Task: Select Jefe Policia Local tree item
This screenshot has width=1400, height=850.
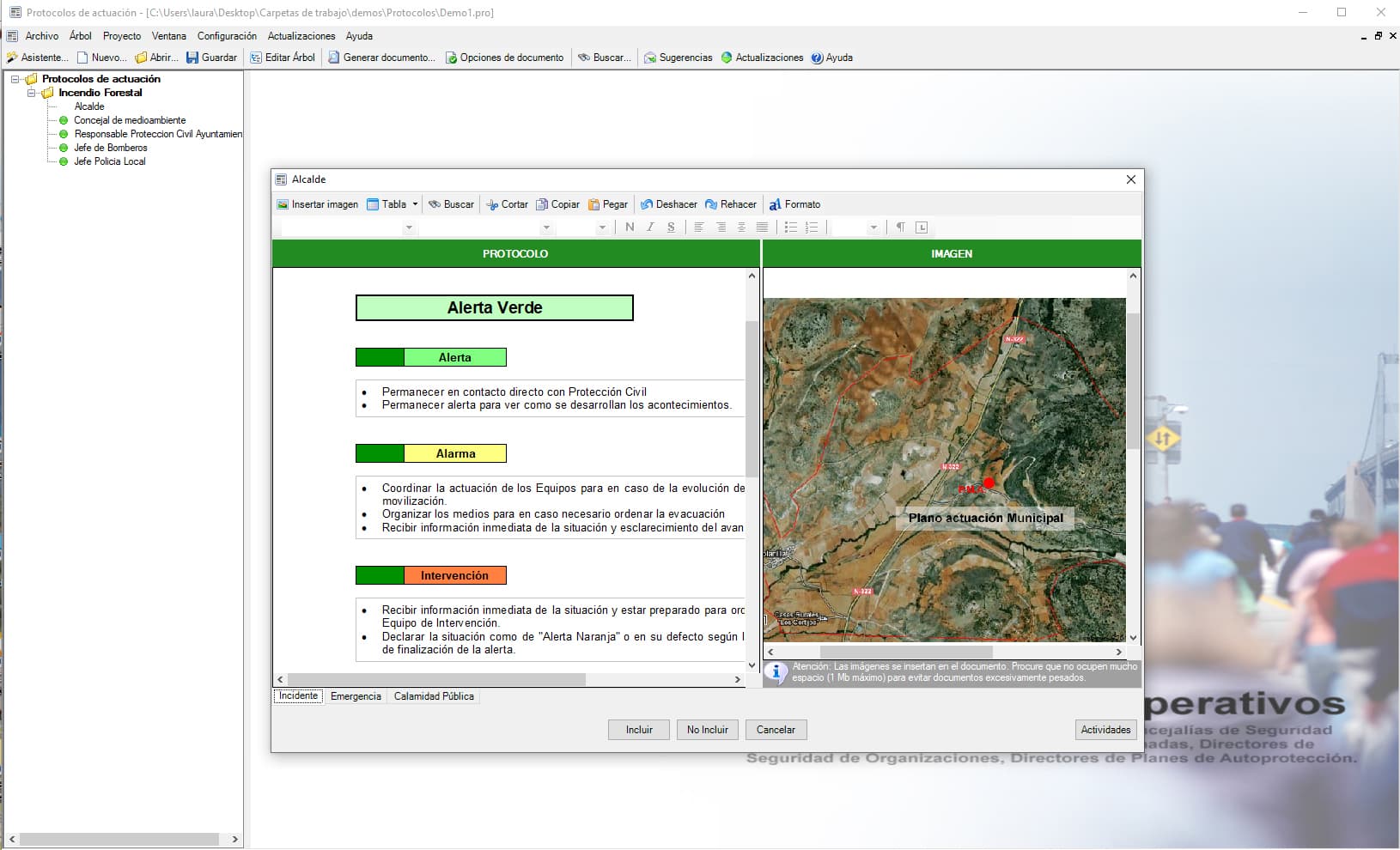Action: point(110,161)
